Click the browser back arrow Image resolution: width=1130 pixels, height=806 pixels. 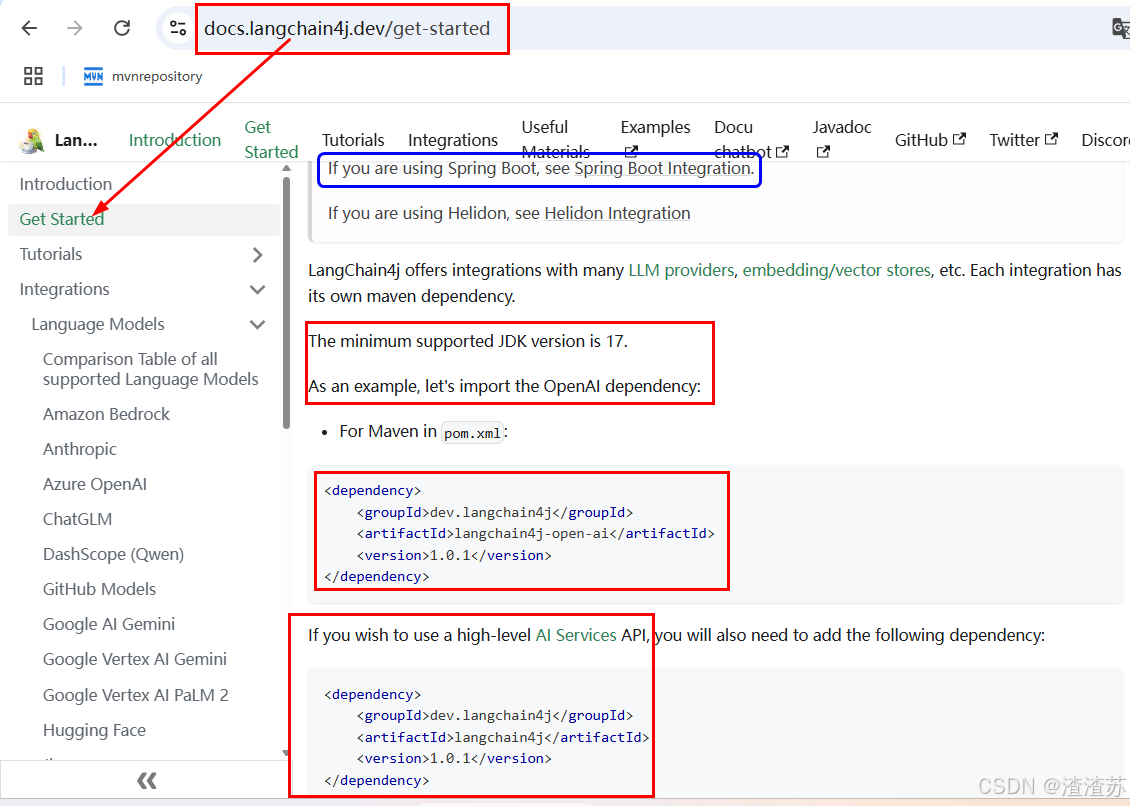(30, 28)
